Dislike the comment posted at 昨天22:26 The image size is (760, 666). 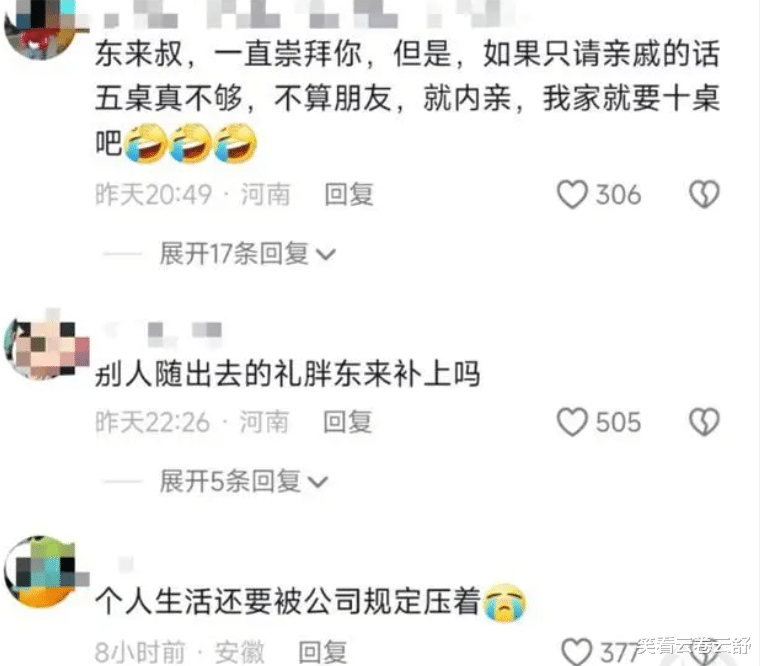[704, 422]
